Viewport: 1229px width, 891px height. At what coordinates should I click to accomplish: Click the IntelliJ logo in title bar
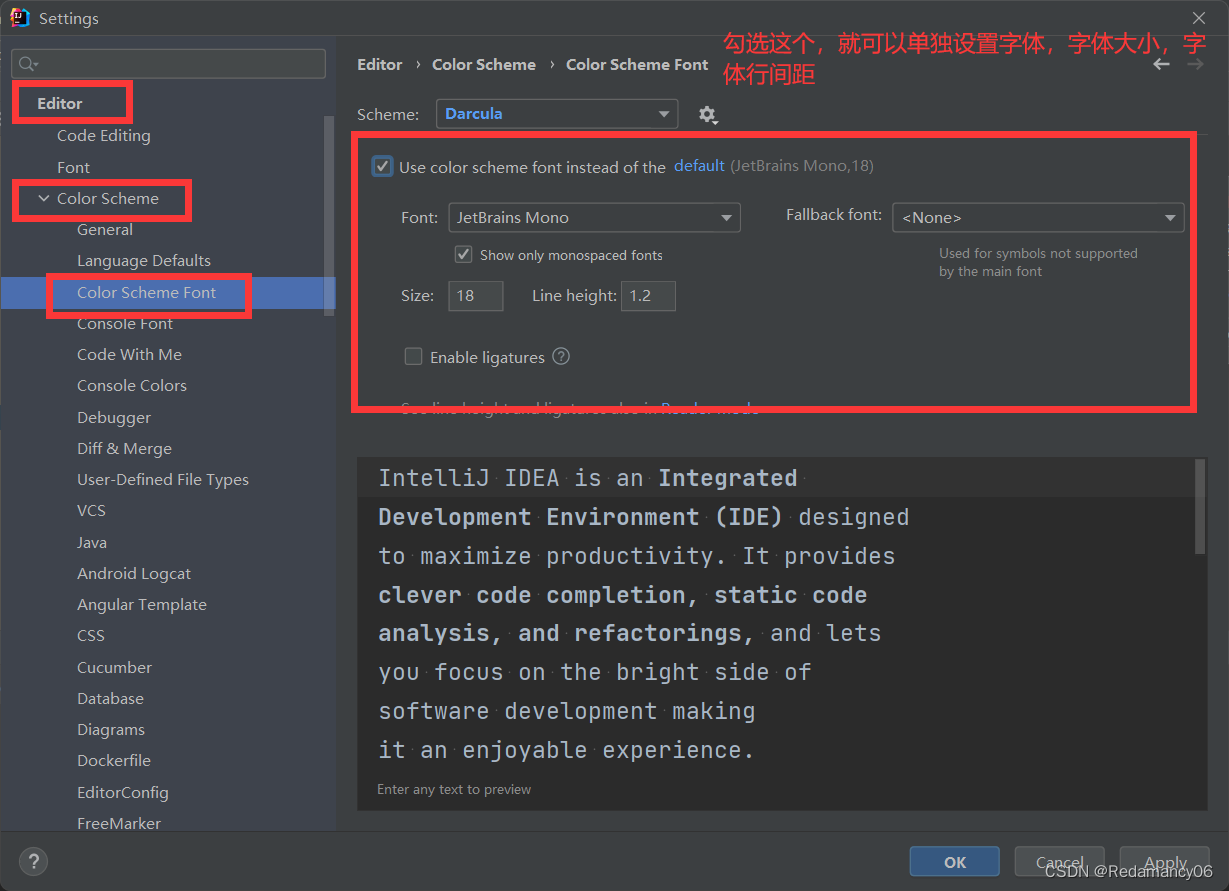tap(20, 18)
